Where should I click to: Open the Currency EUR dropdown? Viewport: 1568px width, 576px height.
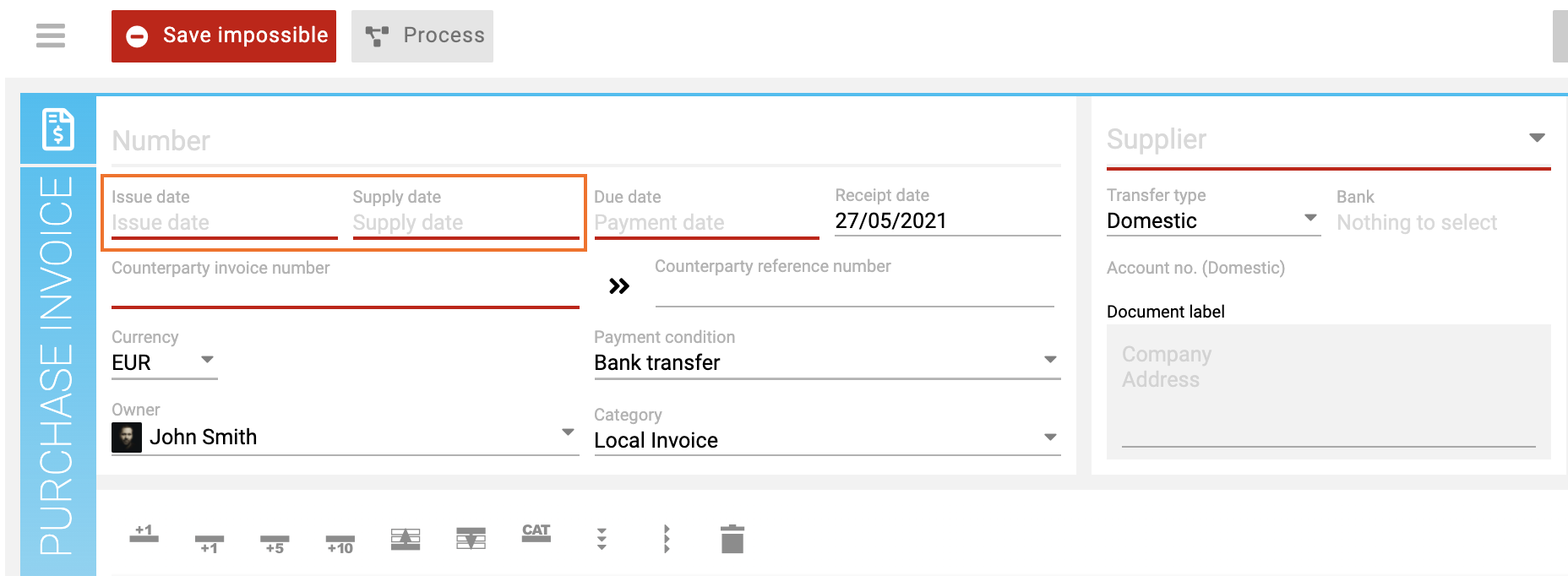[x=165, y=363]
